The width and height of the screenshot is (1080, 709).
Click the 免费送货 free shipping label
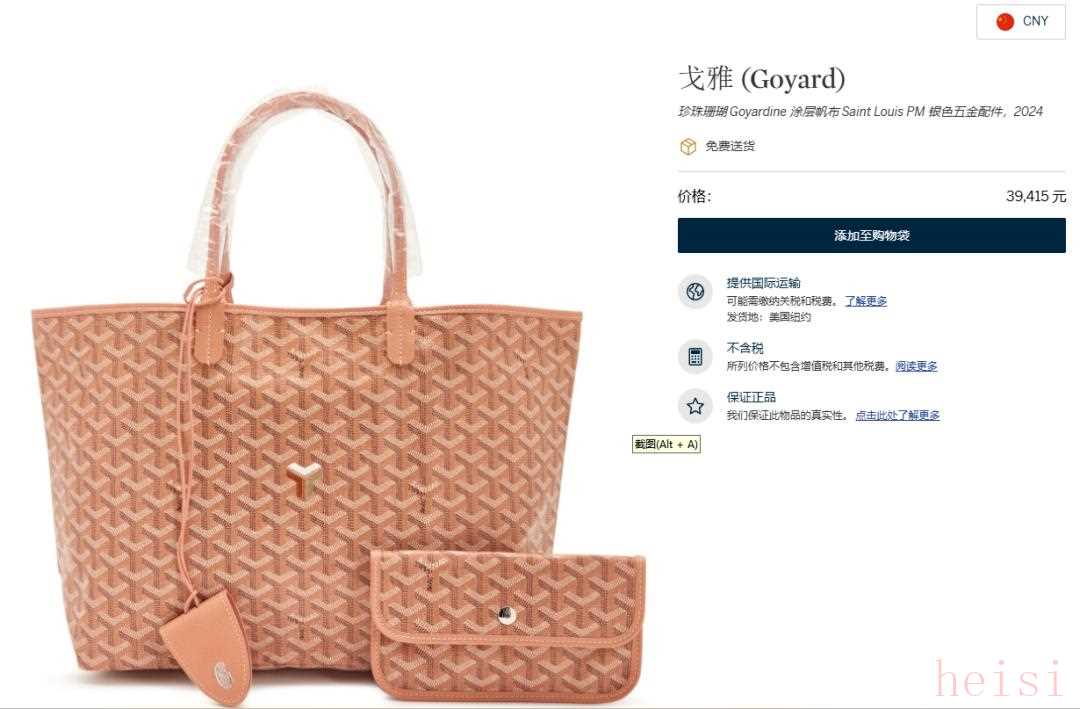(729, 146)
